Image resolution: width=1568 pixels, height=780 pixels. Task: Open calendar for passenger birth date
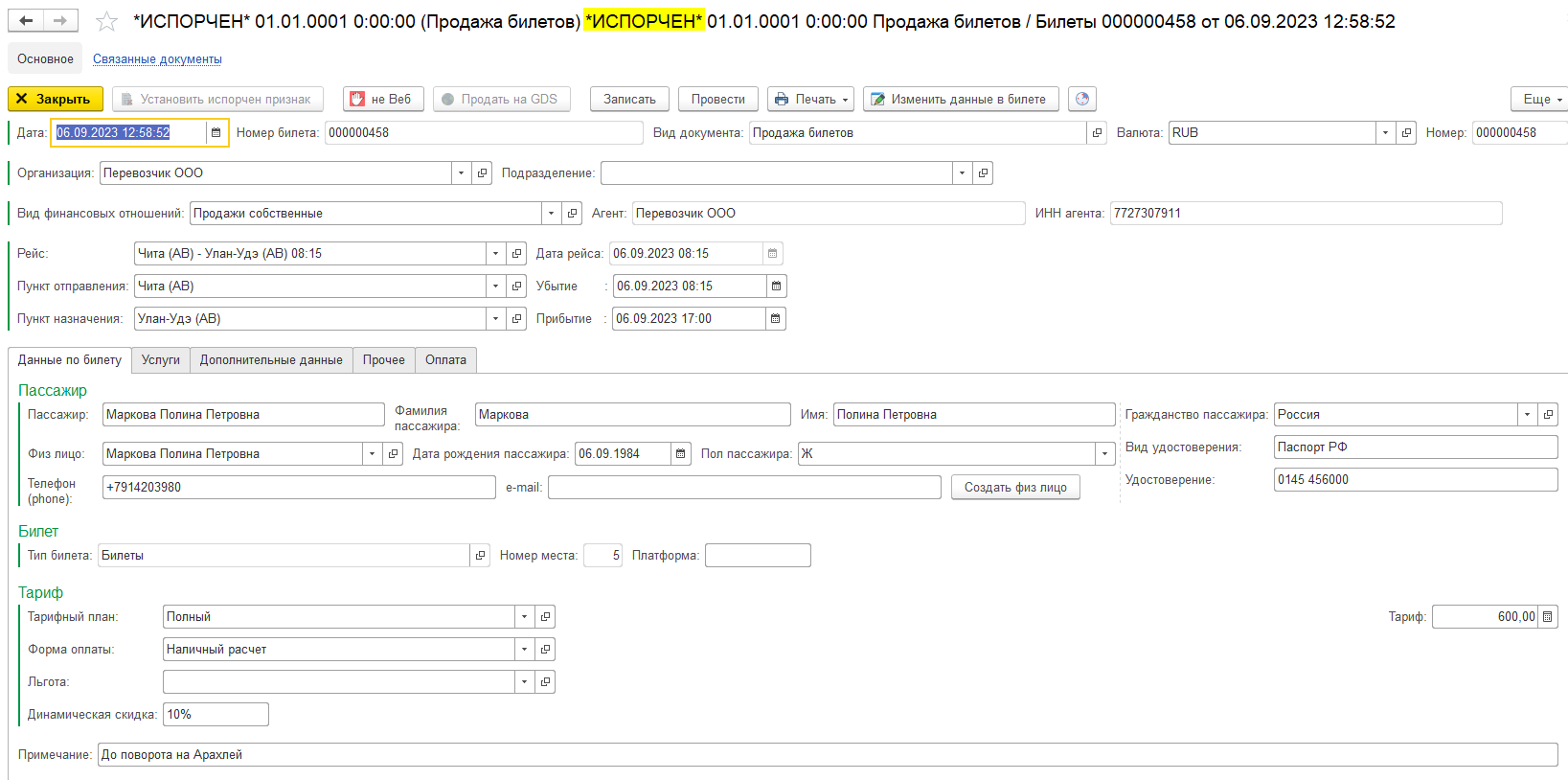pos(680,454)
